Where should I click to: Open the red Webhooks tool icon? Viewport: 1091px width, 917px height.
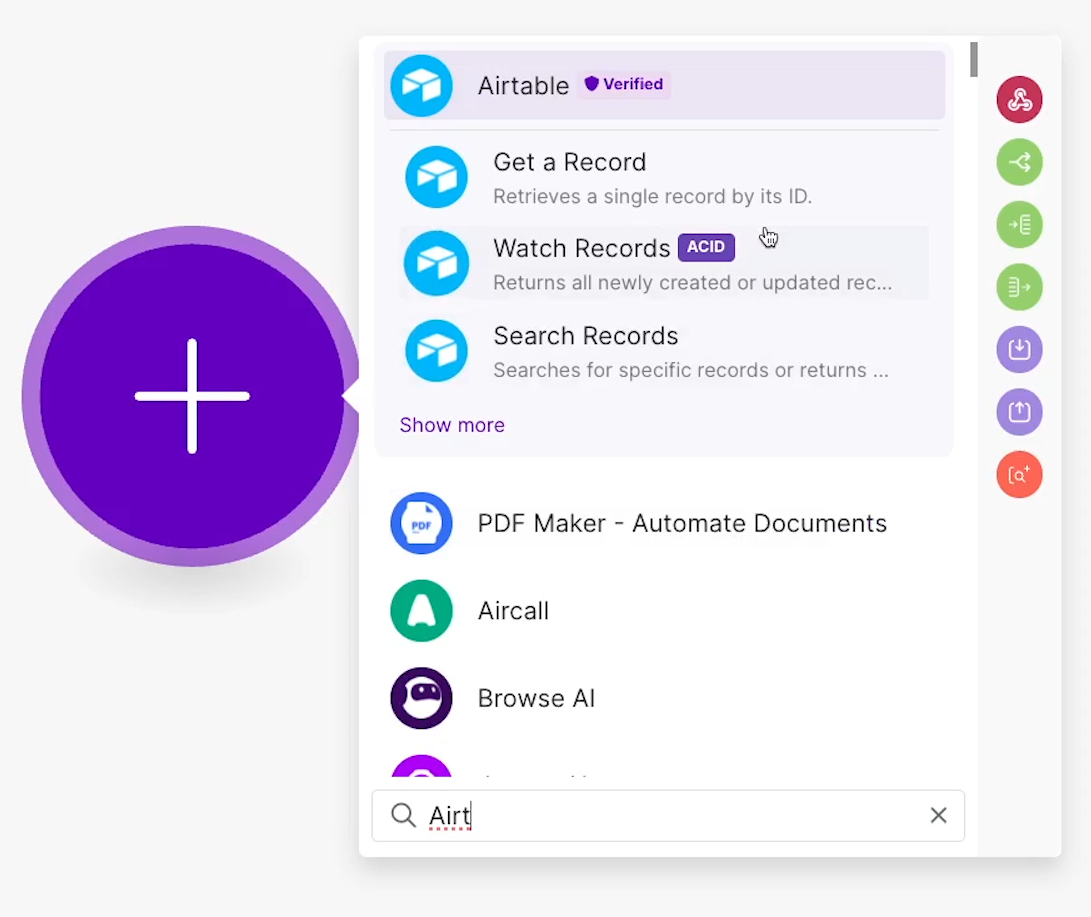1019,99
